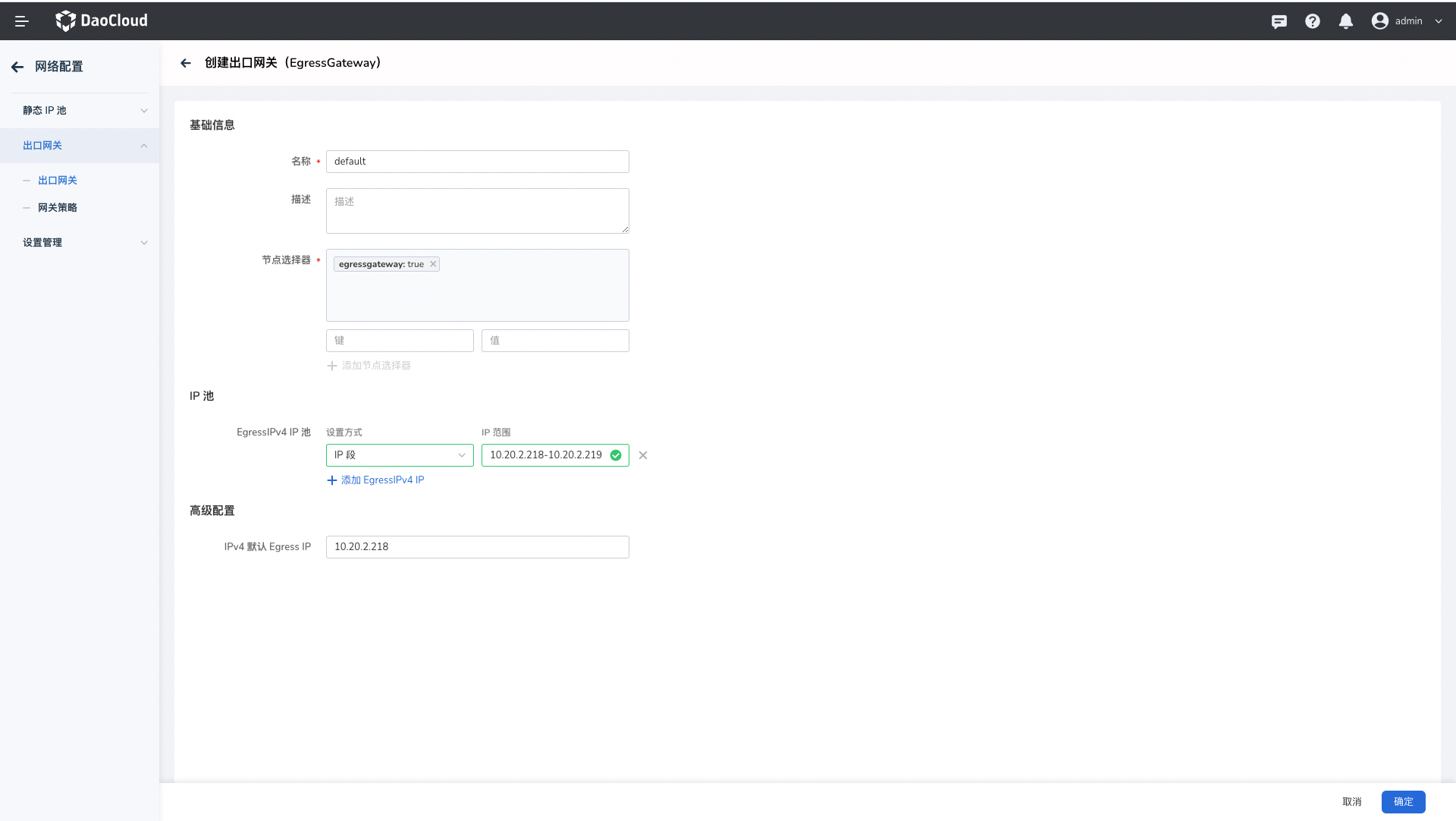Toggle the hamburger menu icon
The height and width of the screenshot is (821, 1456).
tap(22, 21)
